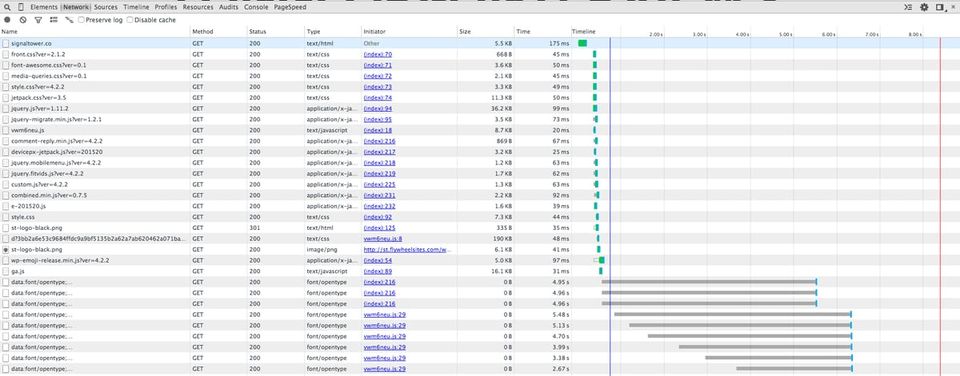The width and height of the screenshot is (960, 376).
Task: Select the media-queries.css?ver=0.1 request
Action: point(48,76)
